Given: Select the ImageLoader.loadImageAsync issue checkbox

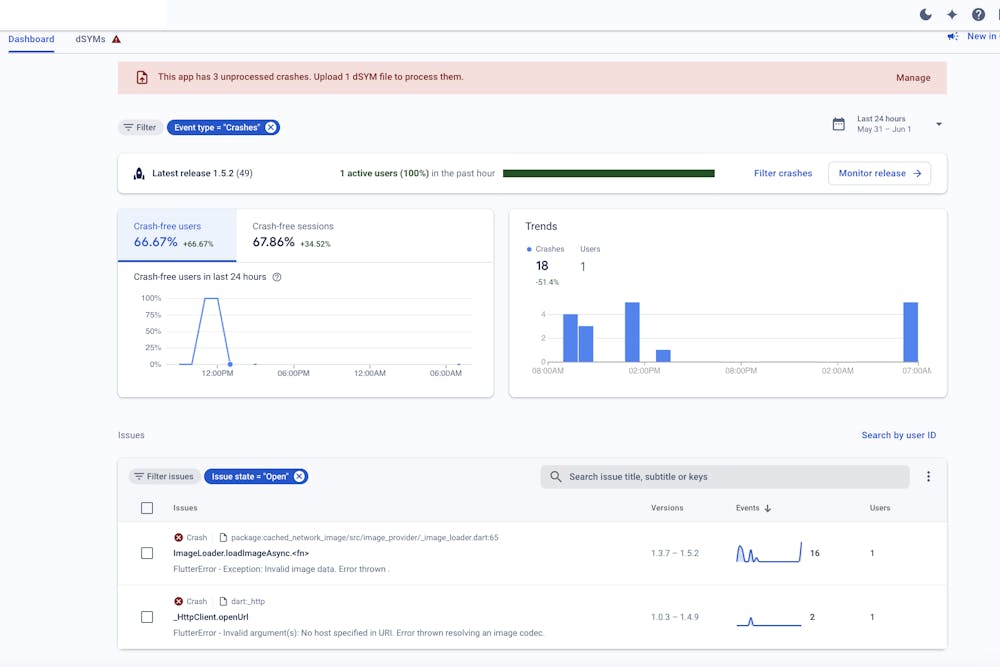Looking at the screenshot, I should [x=147, y=553].
